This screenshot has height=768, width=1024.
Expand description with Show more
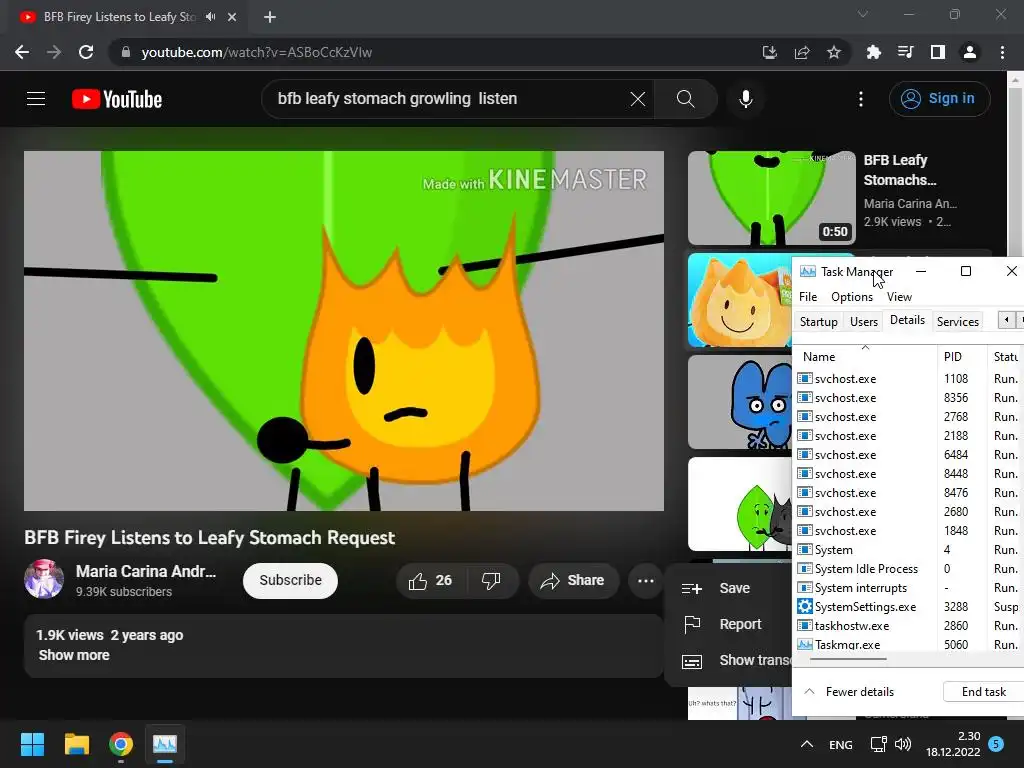(74, 655)
